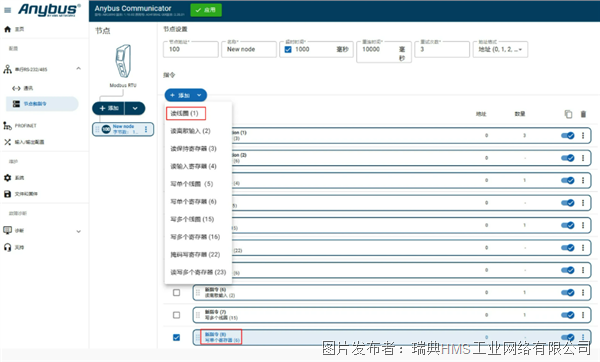Open the dropdown arrow next to the node 添加 button
The height and width of the screenshot is (362, 600).
[135, 108]
